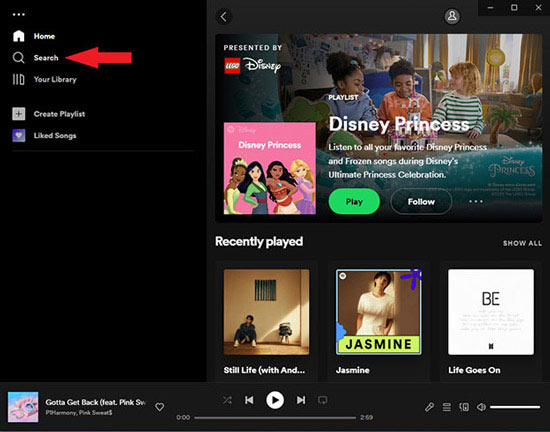Skip to previous track
The image size is (550, 432).
tap(249, 400)
